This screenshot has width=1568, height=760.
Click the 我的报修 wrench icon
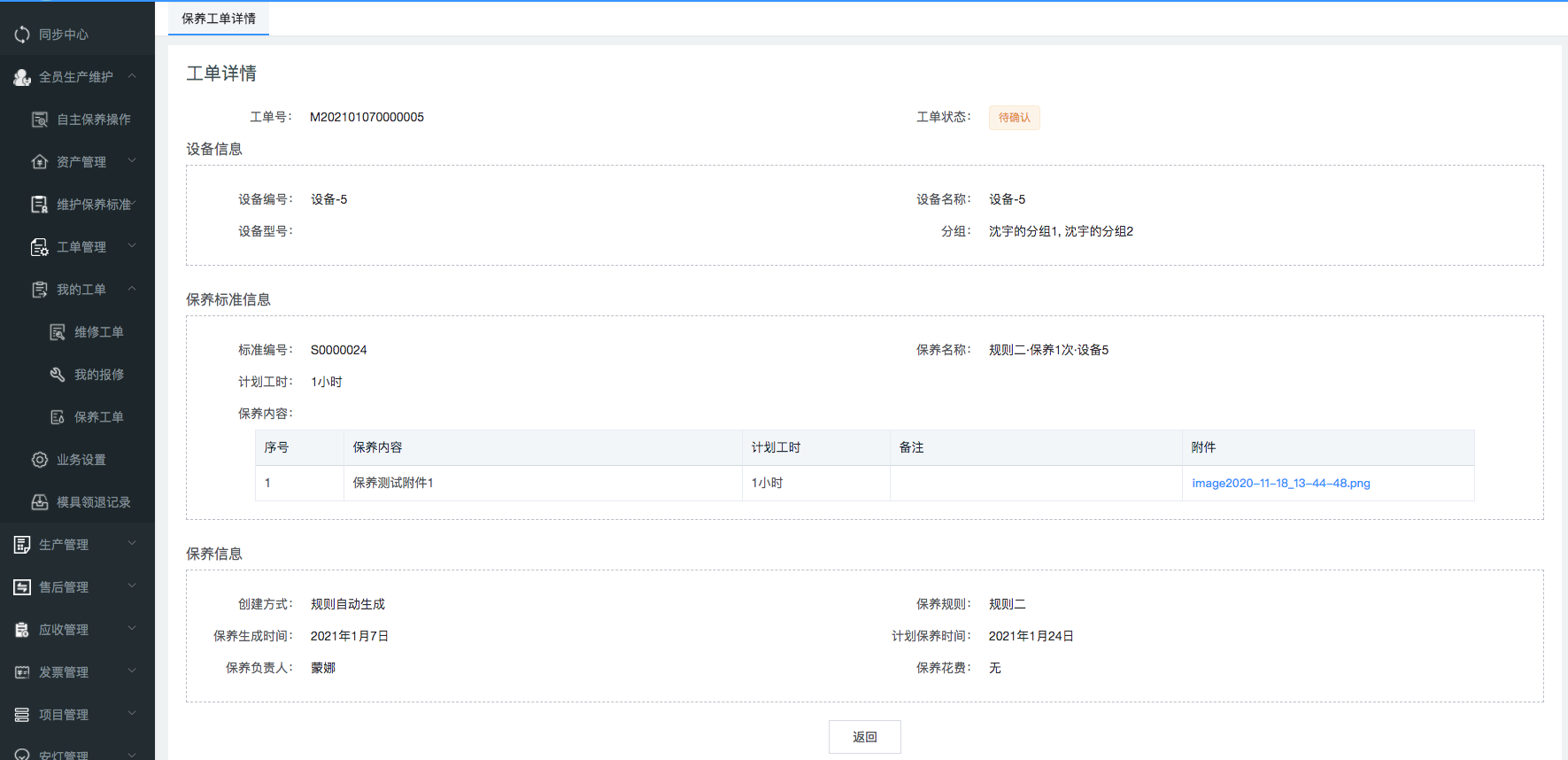tap(58, 375)
